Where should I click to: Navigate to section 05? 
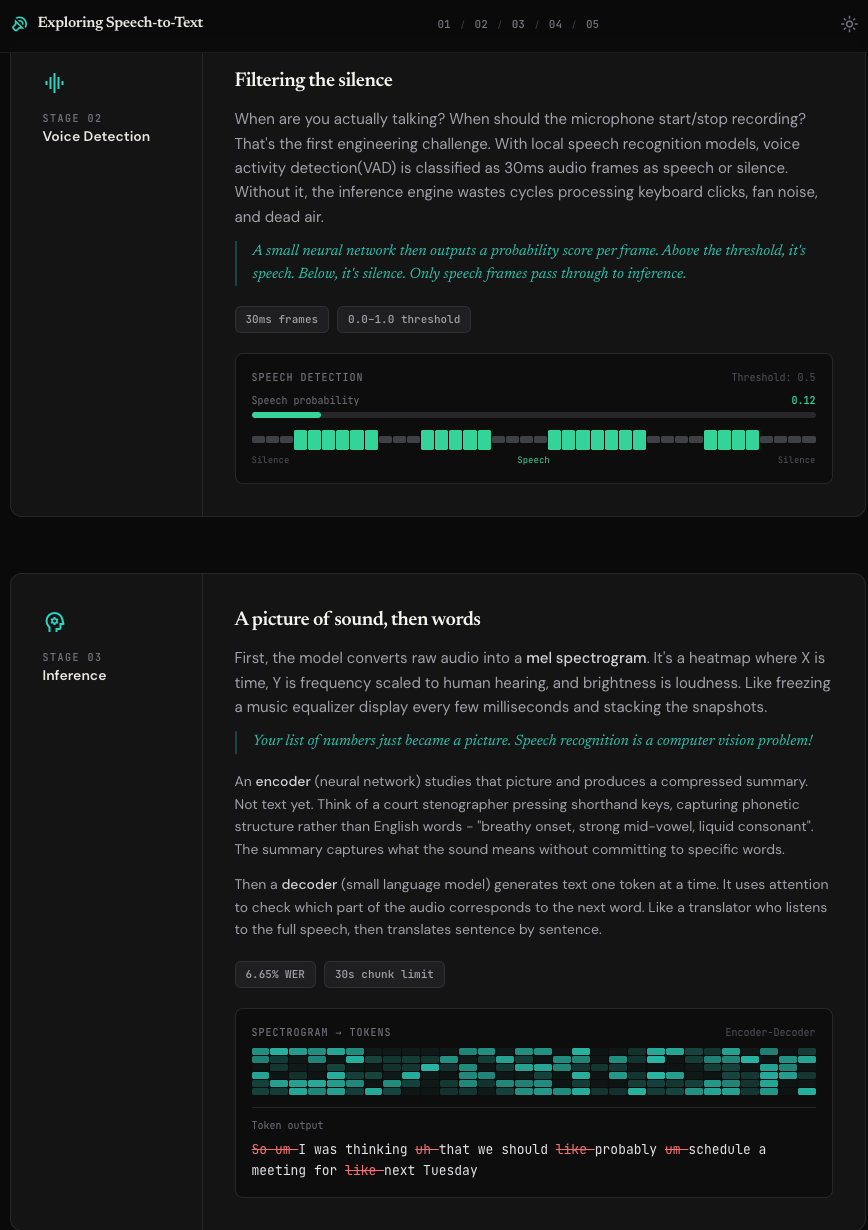[592, 24]
